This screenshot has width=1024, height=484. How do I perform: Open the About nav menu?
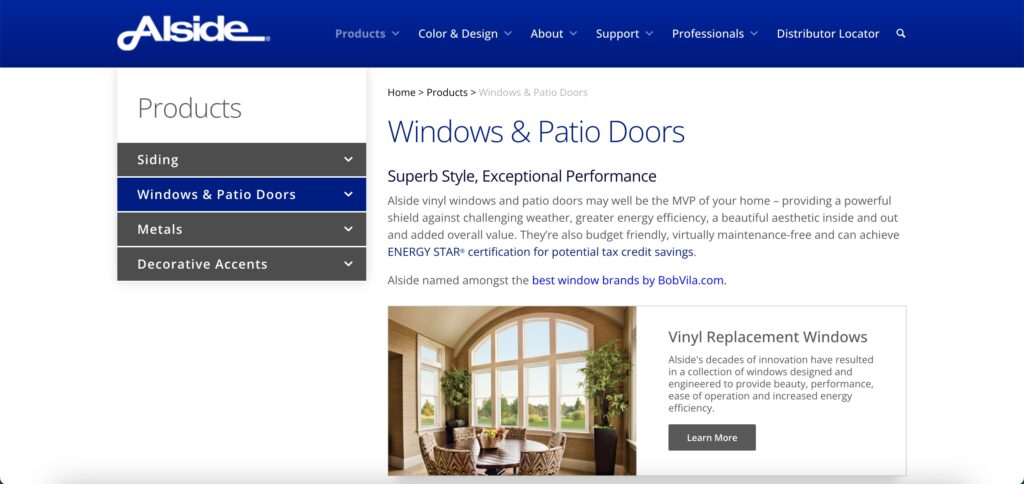[x=547, y=34]
